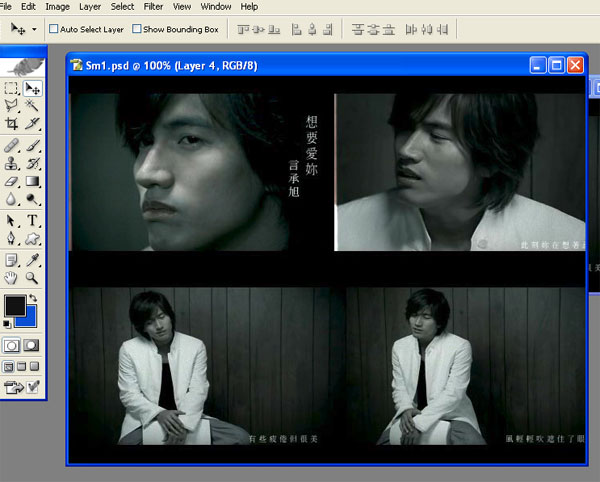The width and height of the screenshot is (600, 482).
Task: Open the Help menu
Action: click(249, 7)
